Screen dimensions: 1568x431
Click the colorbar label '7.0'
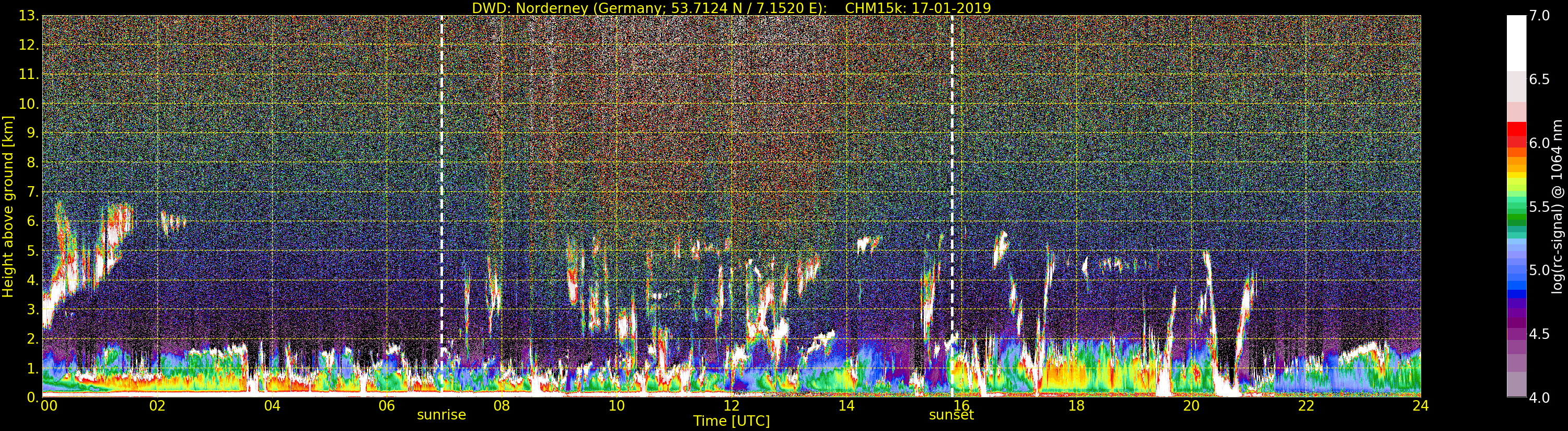[1539, 16]
